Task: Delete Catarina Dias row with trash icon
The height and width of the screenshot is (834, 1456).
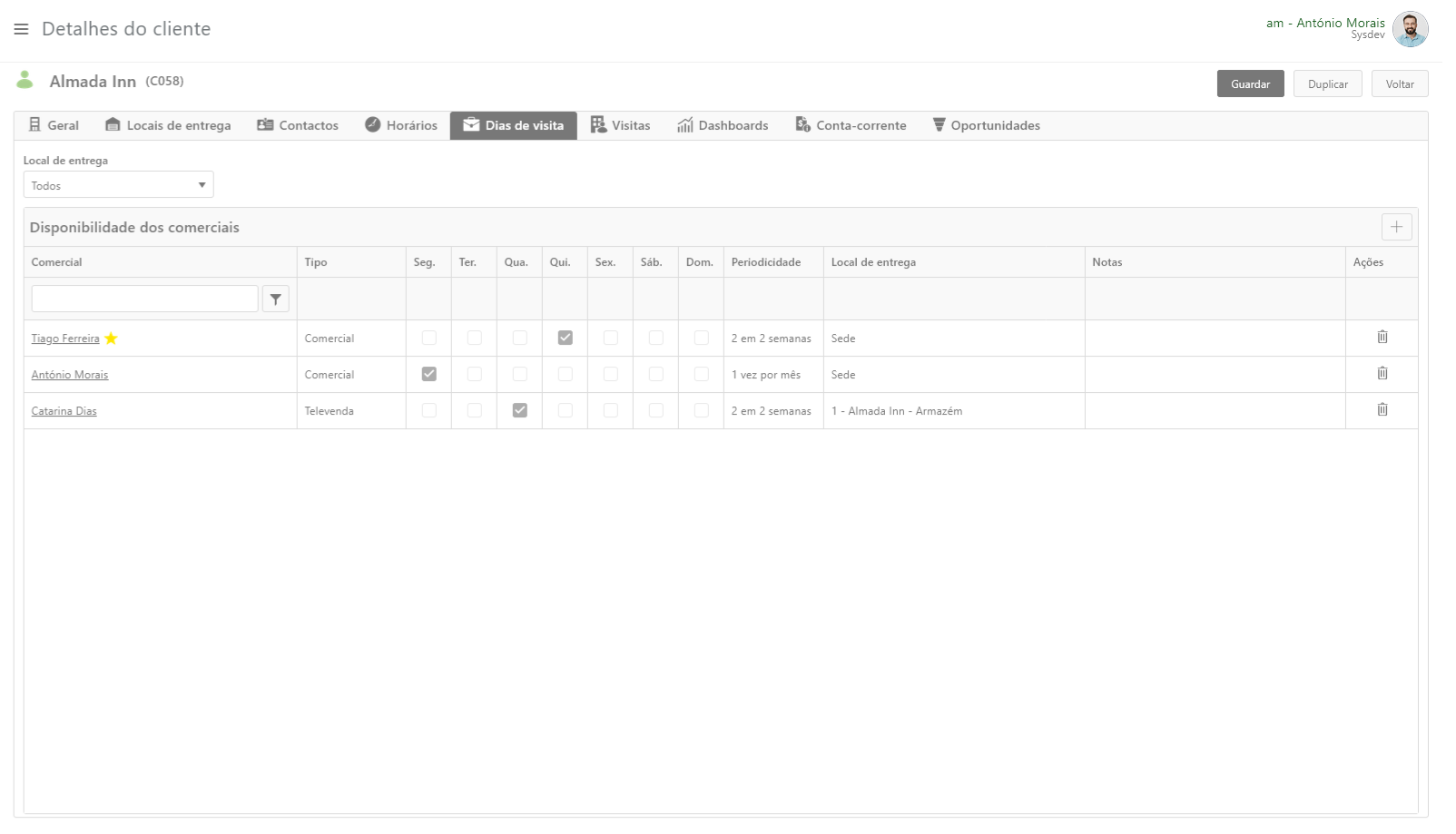Action: click(x=1382, y=410)
